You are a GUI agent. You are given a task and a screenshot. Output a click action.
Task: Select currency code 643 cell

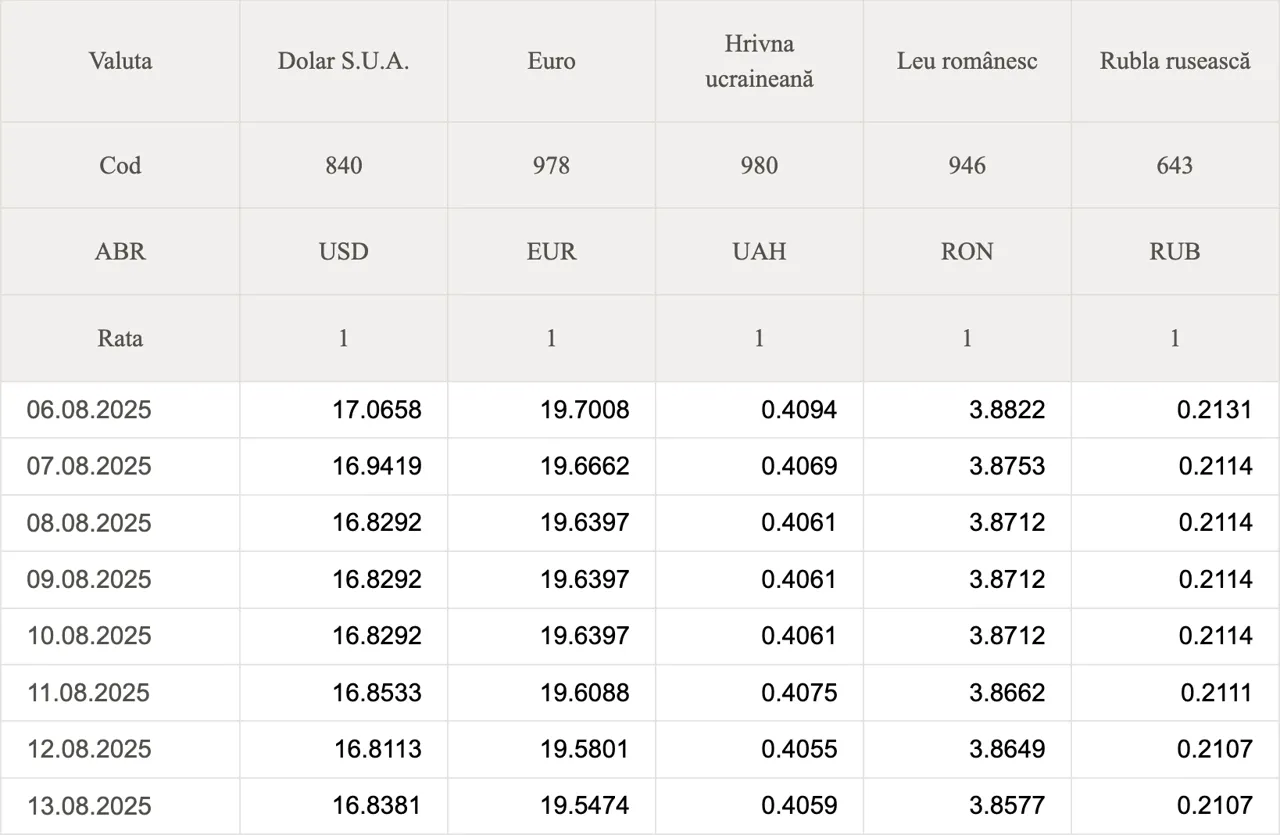coord(1175,165)
